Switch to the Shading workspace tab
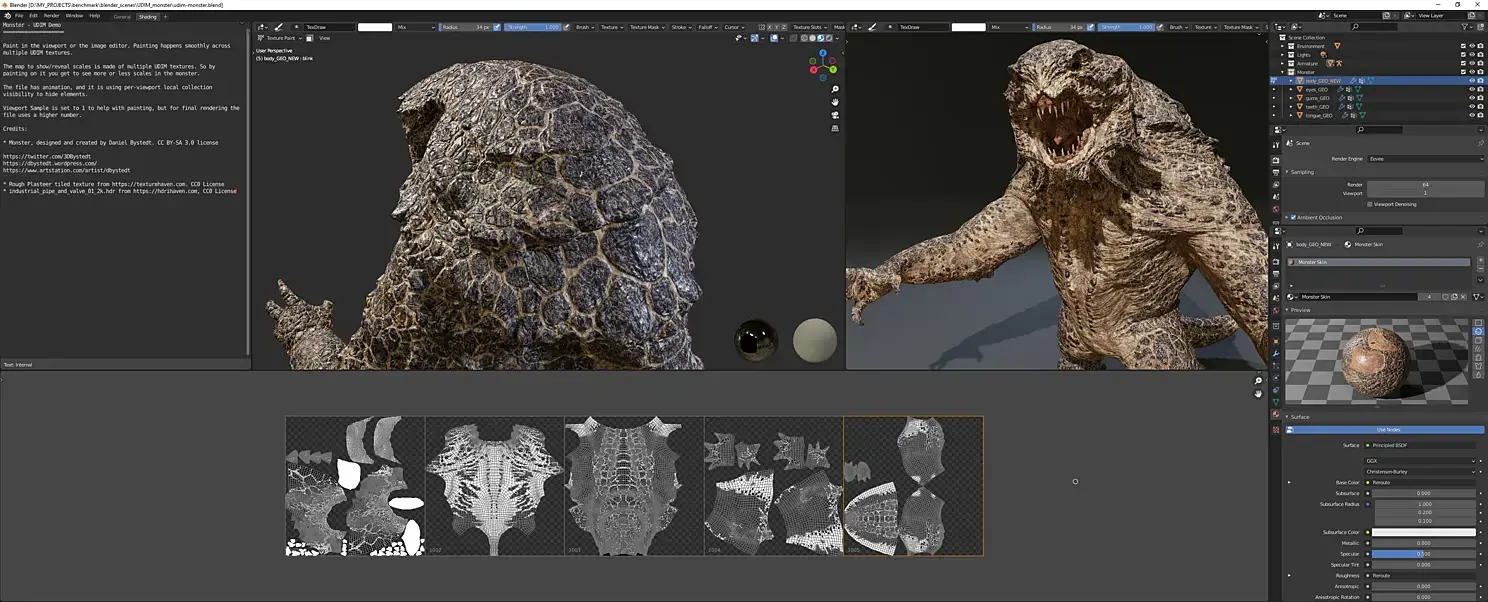This screenshot has height=602, width=1488. (147, 16)
